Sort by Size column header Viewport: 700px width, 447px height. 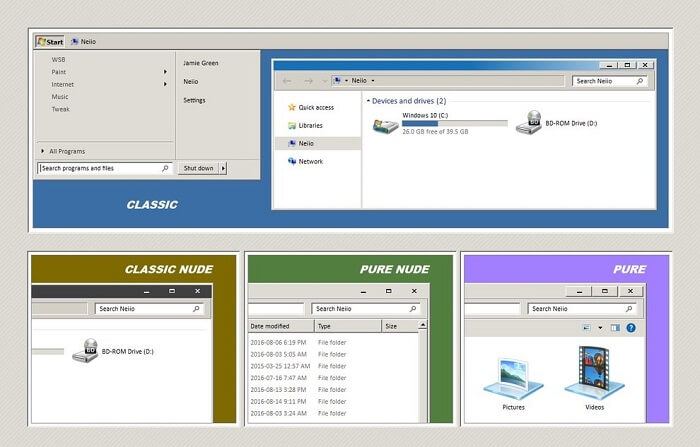click(x=400, y=326)
